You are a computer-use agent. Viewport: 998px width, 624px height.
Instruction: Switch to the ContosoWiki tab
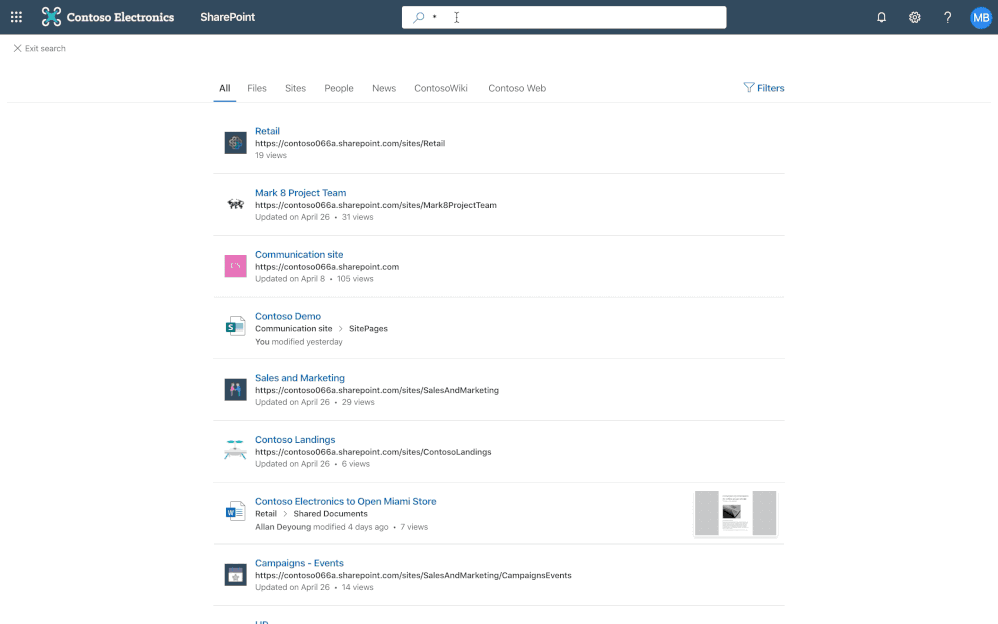(x=440, y=89)
